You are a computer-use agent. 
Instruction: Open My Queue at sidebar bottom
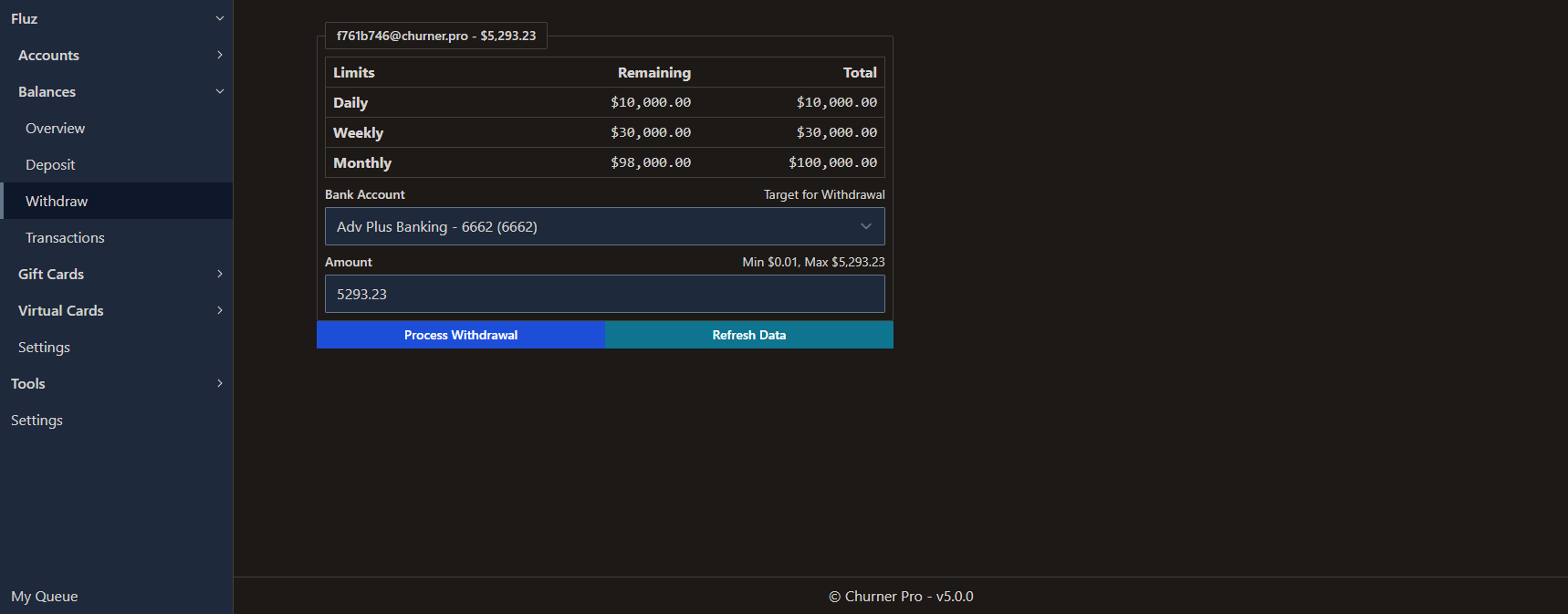click(44, 597)
